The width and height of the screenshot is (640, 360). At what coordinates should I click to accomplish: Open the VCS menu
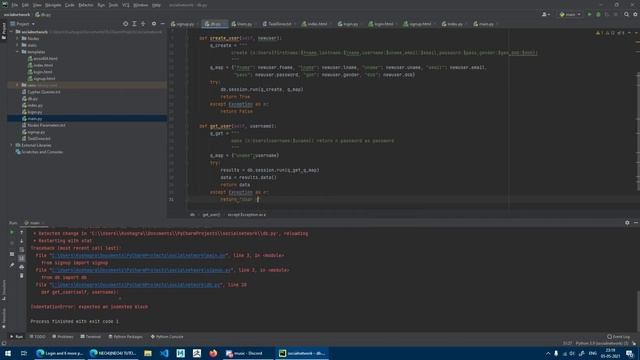click(x=126, y=5)
